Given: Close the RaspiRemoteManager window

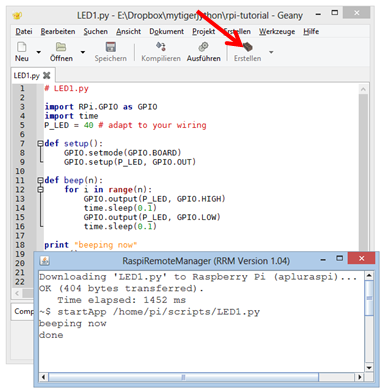Looking at the screenshot, I should [x=361, y=258].
